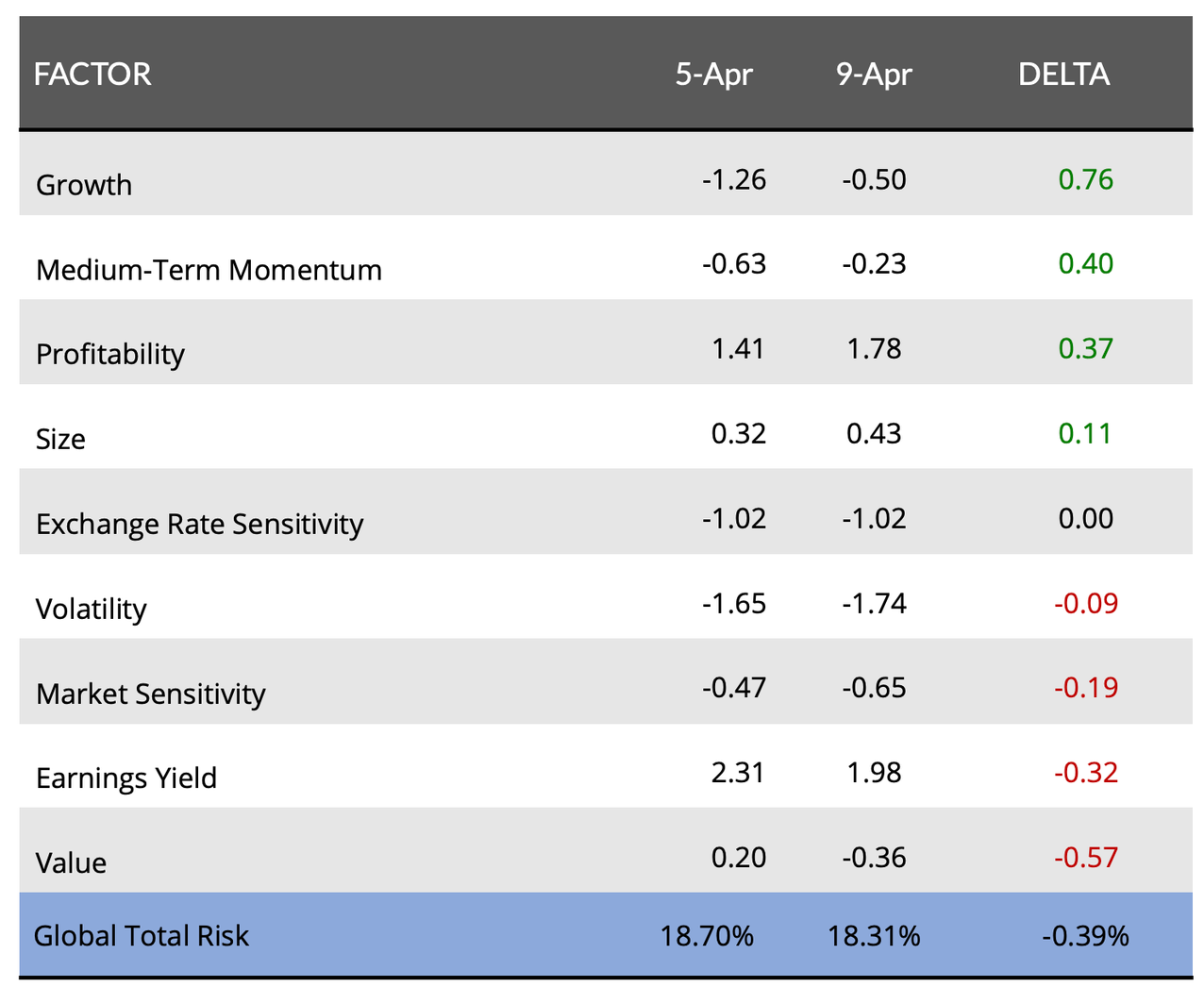Click the -0.39% risk delta cell
Viewport: 1204px width, 987px height.
pyautogui.click(x=1085, y=936)
